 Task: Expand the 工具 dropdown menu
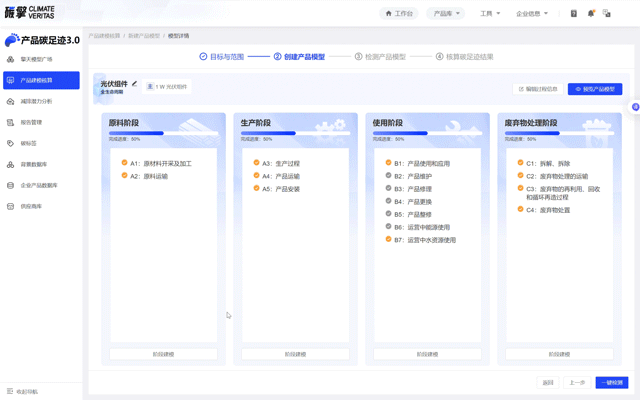(x=490, y=14)
